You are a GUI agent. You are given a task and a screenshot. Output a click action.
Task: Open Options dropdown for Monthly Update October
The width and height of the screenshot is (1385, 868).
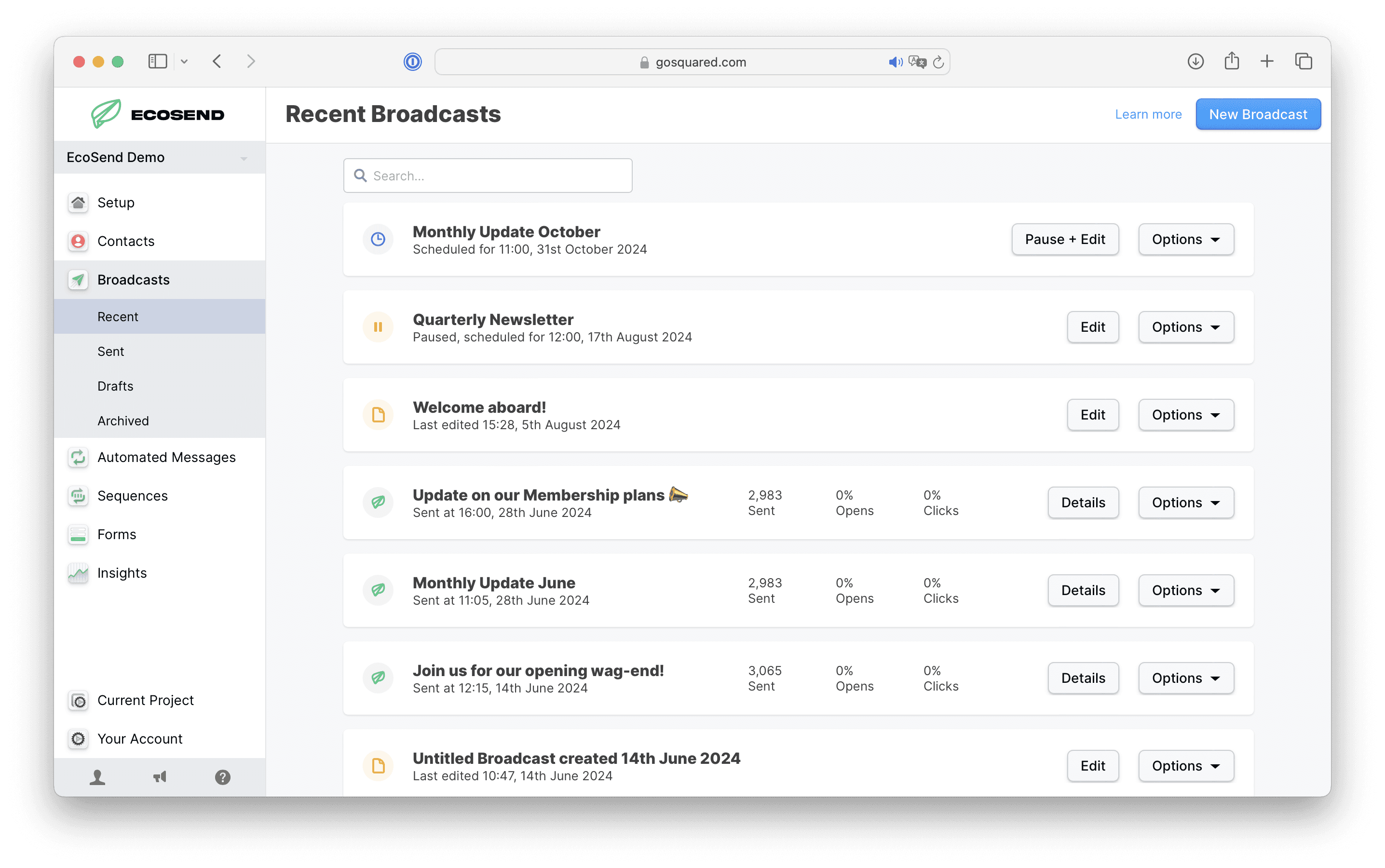(1186, 239)
